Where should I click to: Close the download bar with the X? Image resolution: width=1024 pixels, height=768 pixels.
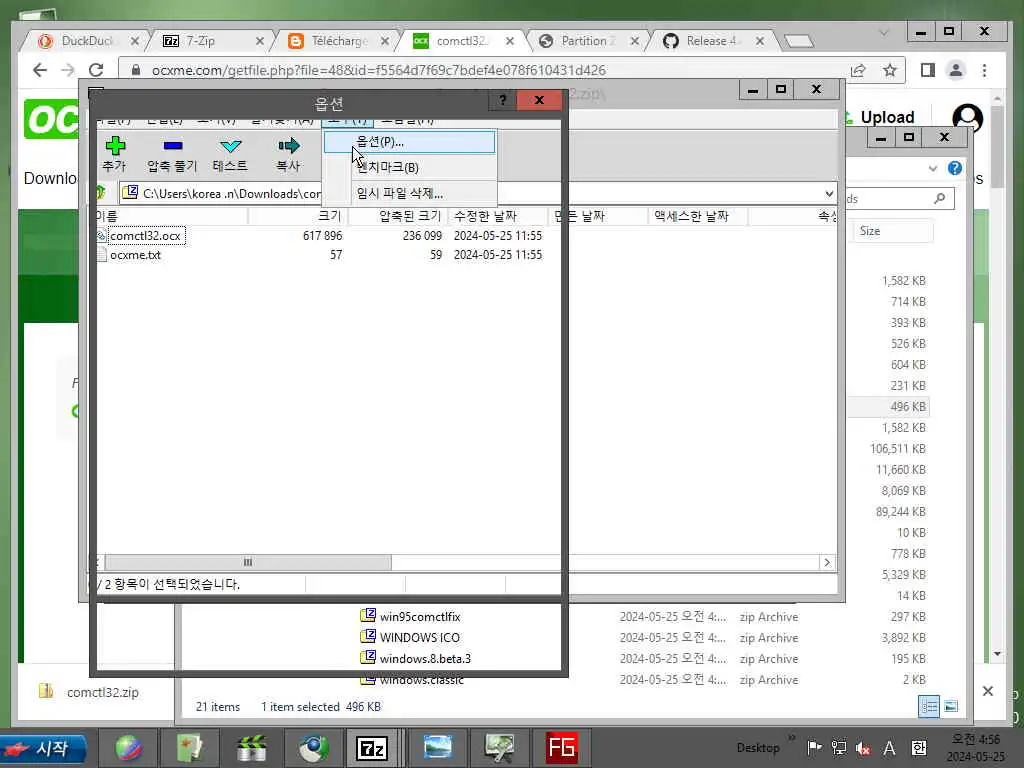pos(987,691)
